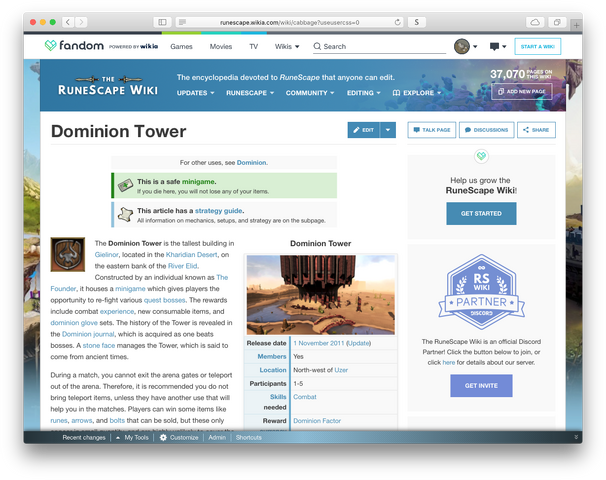606x480 pixels.
Task: Open the Dominion Factor reward link
Action: pos(317,420)
